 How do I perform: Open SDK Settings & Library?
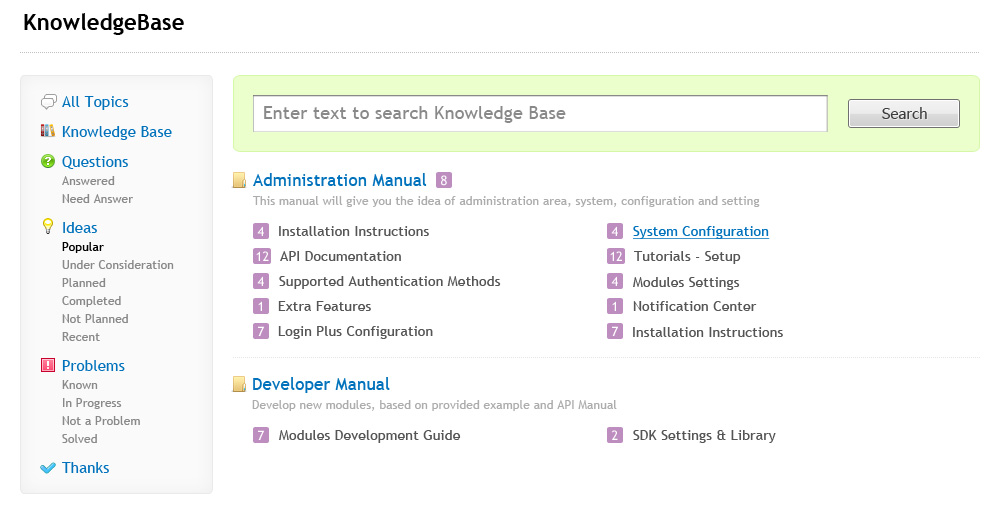coord(703,435)
